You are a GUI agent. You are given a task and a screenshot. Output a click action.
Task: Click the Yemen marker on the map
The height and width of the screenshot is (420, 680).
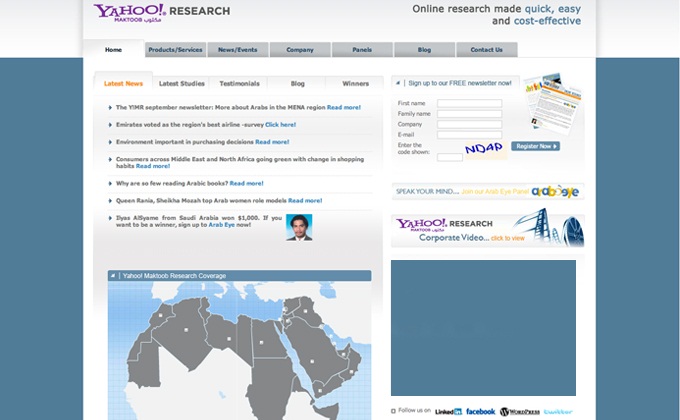click(x=320, y=391)
